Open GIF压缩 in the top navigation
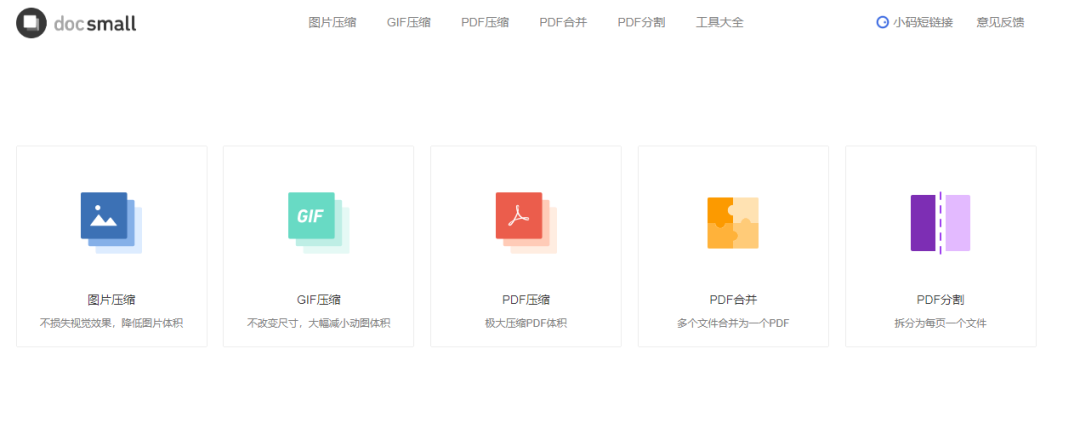 408,22
